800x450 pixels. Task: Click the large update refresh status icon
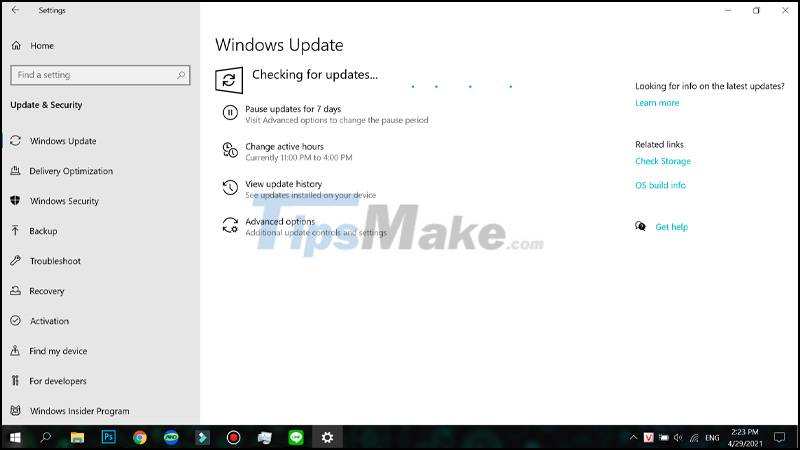tap(229, 80)
